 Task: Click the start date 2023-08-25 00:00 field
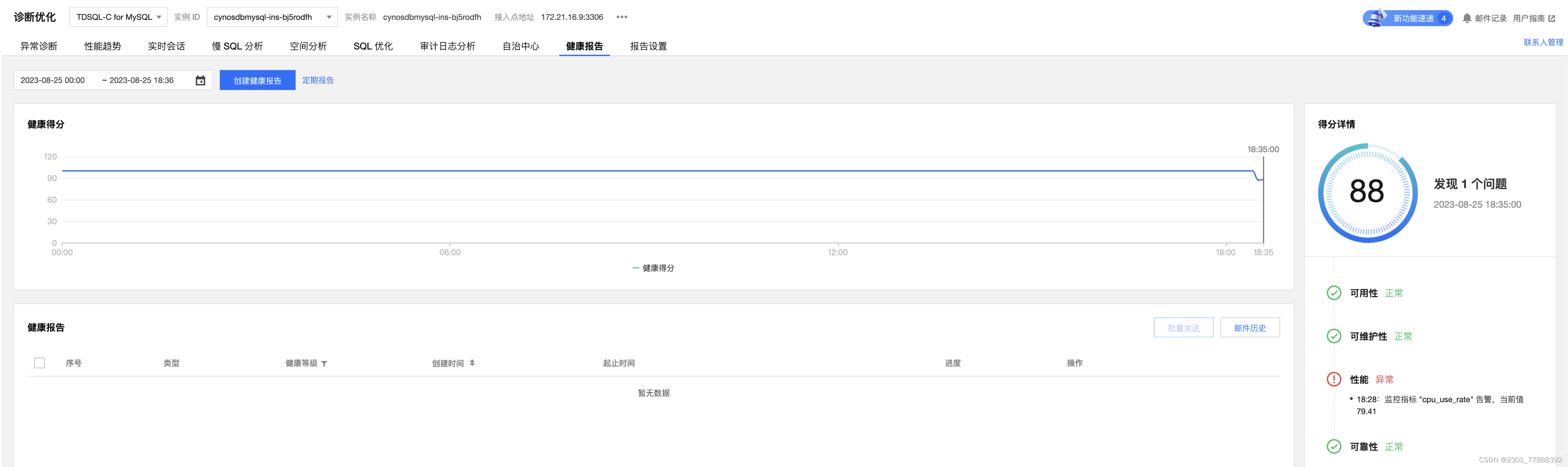[53, 80]
